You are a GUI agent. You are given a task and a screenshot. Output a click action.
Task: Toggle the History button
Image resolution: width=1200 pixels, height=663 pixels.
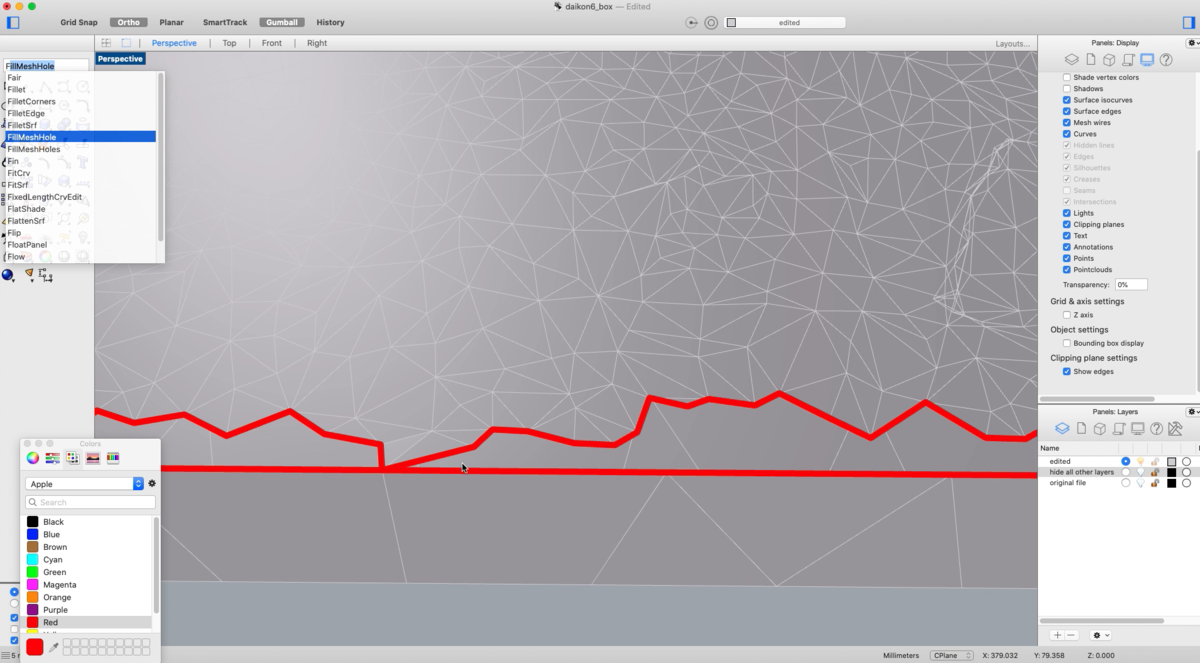[330, 22]
